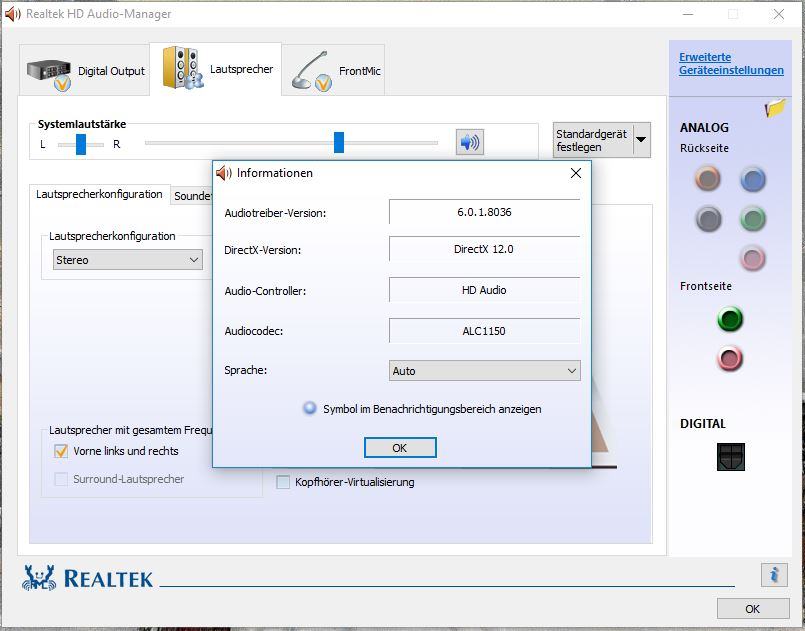The height and width of the screenshot is (631, 805).
Task: Click the Audiotreiber-Version field 6.0.1.8036
Action: pyautogui.click(x=485, y=212)
